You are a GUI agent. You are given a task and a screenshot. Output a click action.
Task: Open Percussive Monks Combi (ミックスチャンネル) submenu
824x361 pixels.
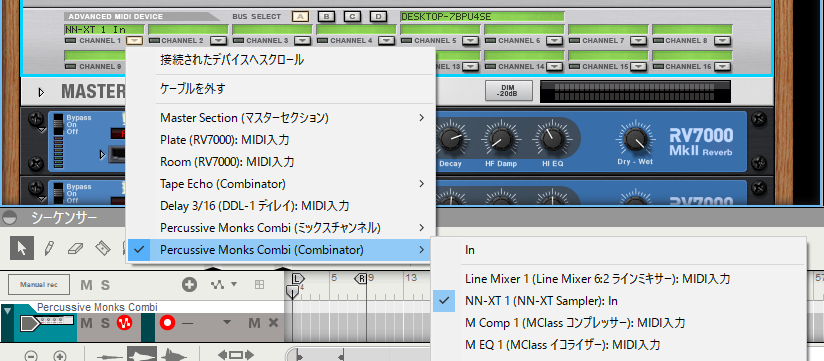[x=281, y=228]
